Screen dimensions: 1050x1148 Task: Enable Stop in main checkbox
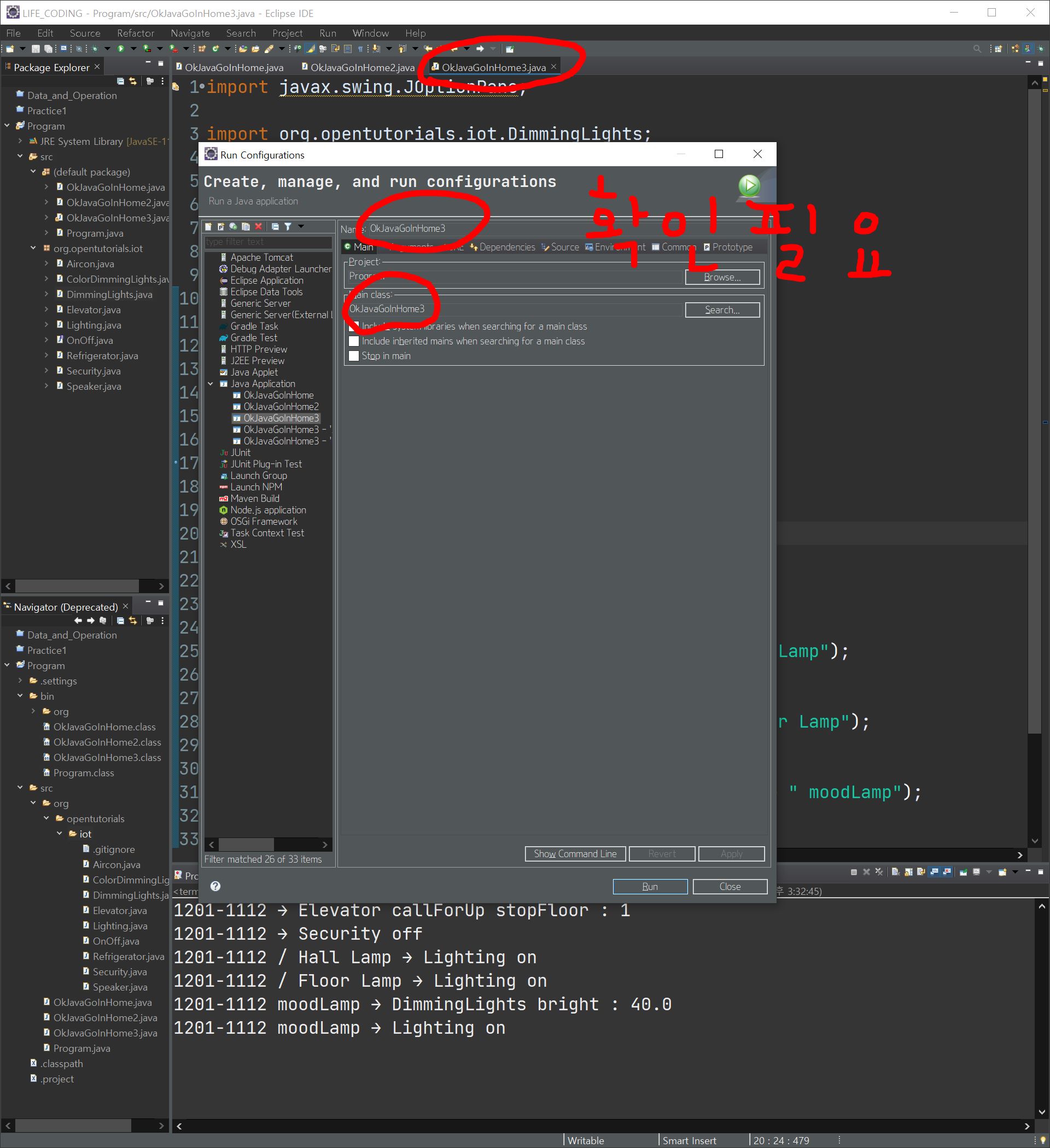coord(354,356)
